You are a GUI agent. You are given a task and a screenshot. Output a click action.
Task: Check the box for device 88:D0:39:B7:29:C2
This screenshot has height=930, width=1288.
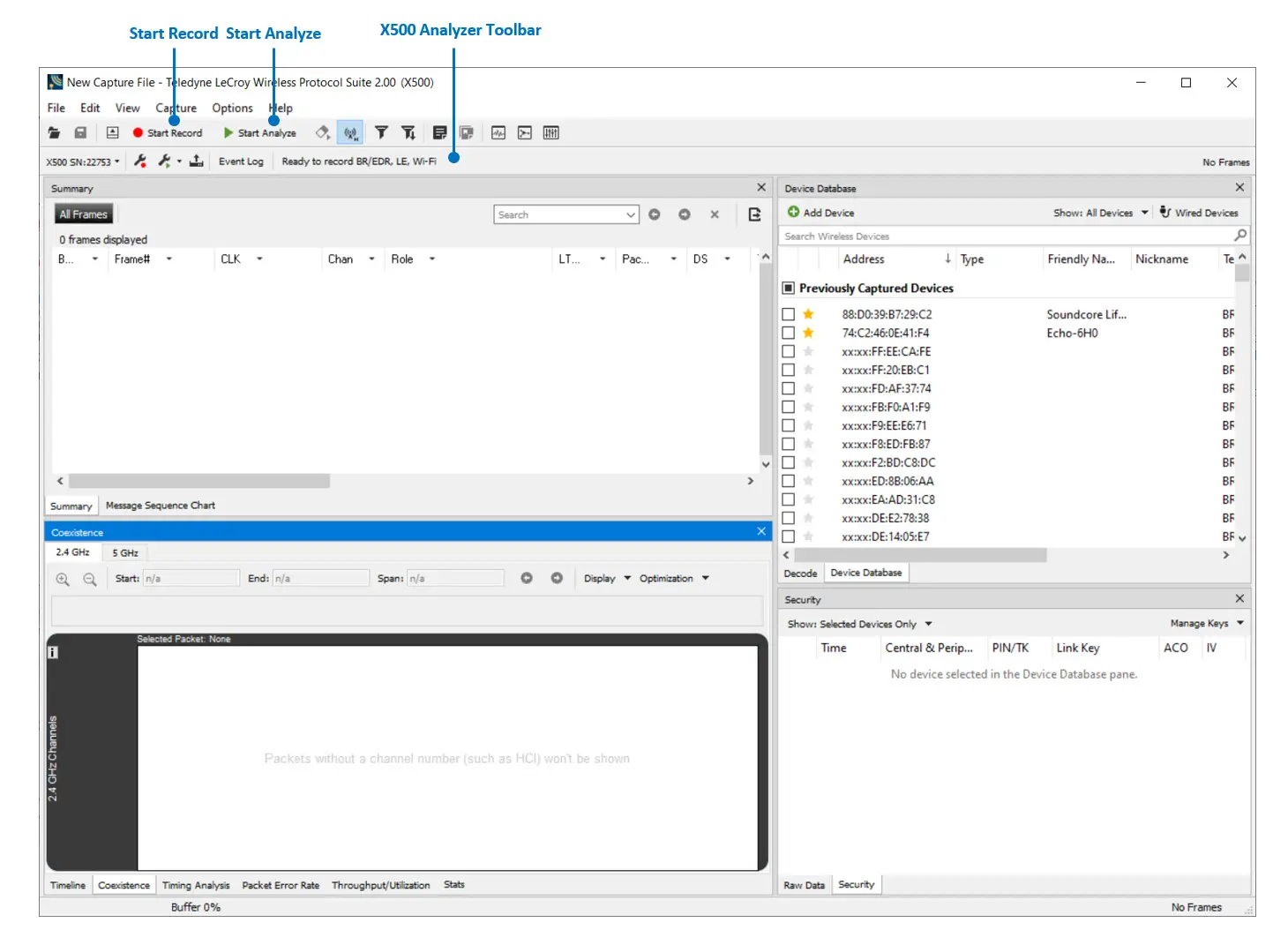(x=789, y=315)
